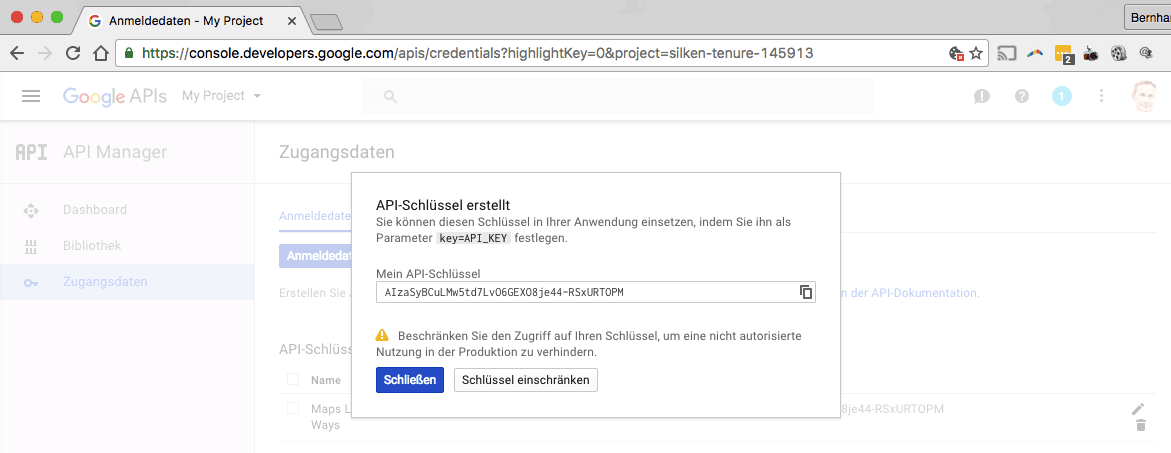Image resolution: width=1171 pixels, height=453 pixels.
Task: Select the API key text field
Action: click(x=596, y=293)
